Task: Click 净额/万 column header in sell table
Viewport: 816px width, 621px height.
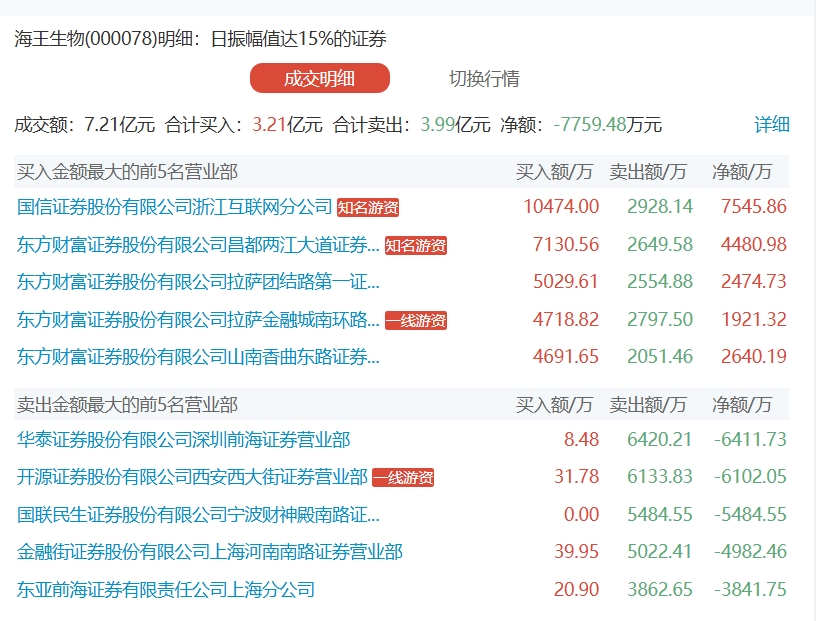Action: coord(742,405)
